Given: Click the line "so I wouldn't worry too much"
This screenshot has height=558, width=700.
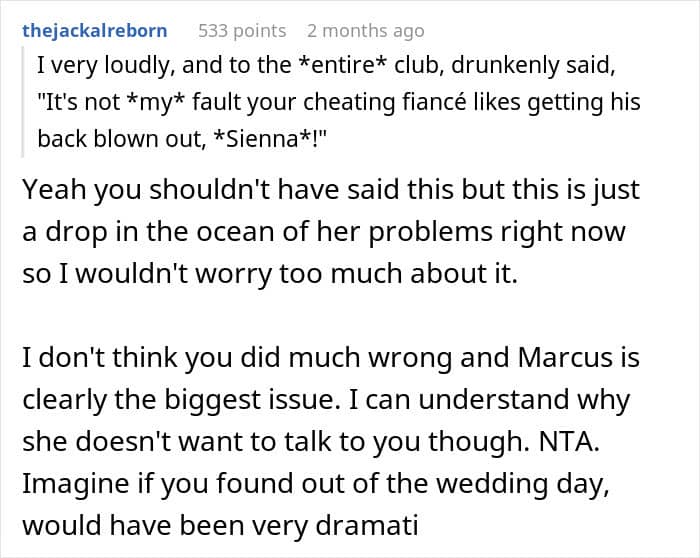Looking at the screenshot, I should coord(270,274).
